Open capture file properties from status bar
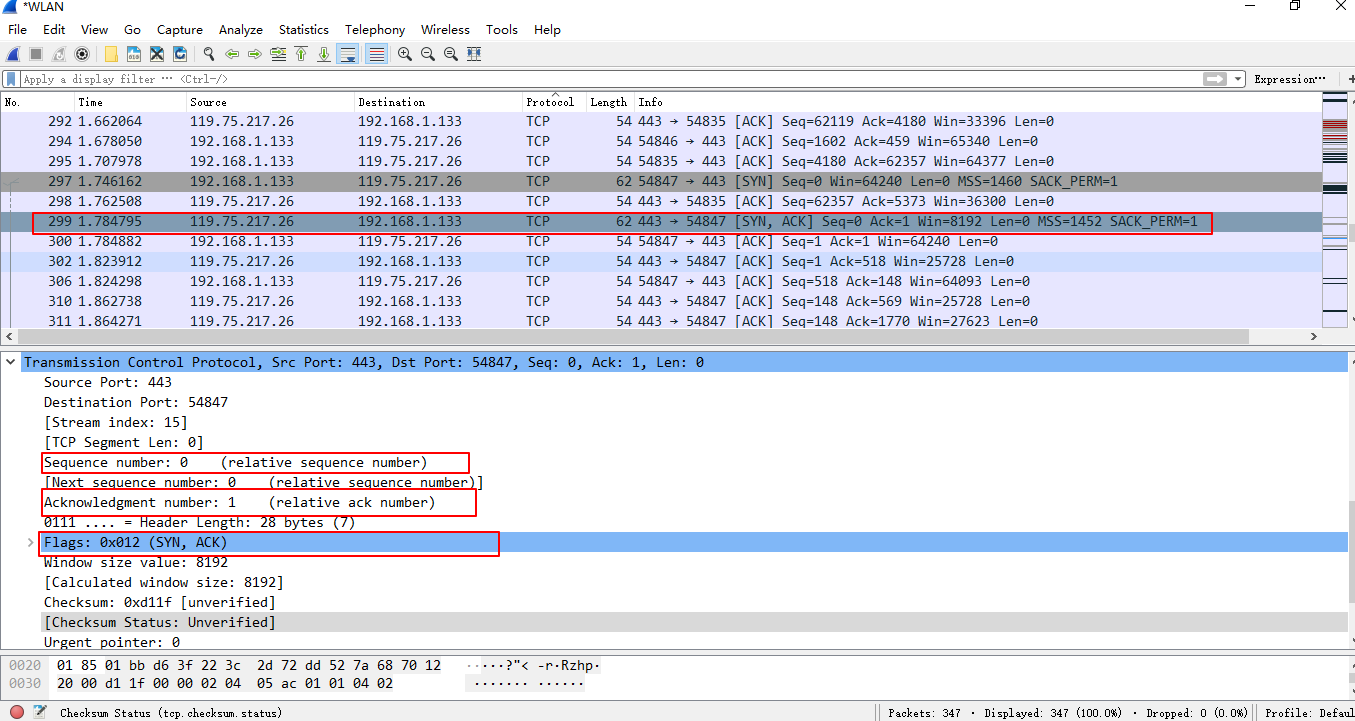 click(40, 712)
